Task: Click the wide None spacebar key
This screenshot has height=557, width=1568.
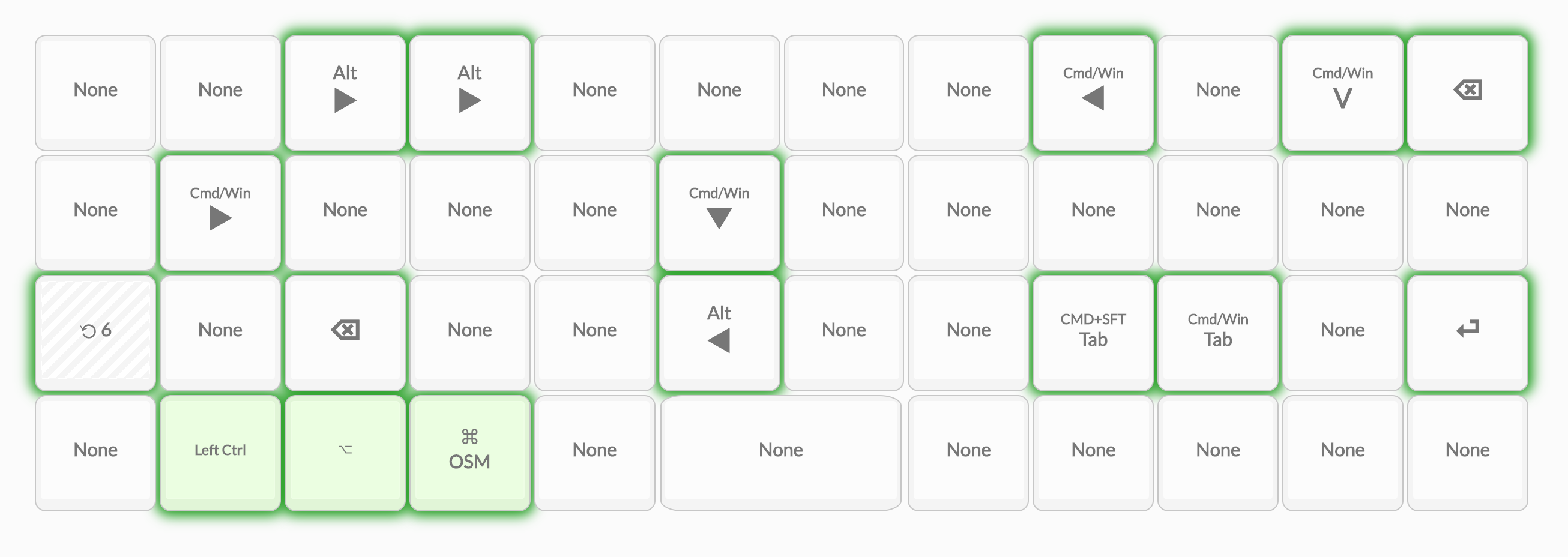Action: 780,451
